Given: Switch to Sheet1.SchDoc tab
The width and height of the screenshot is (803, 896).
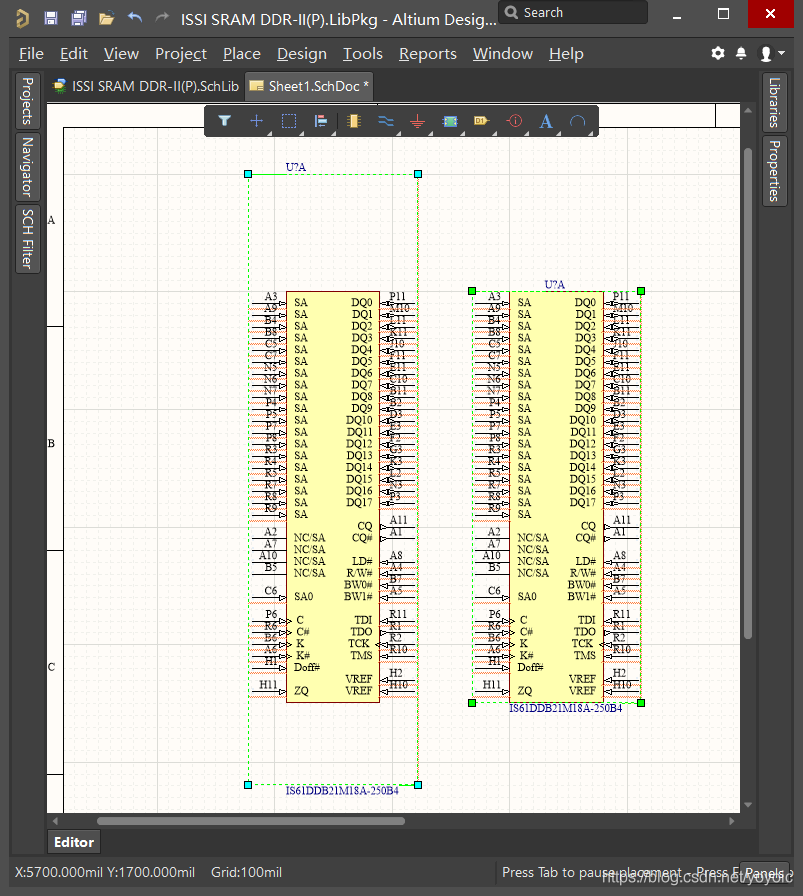Looking at the screenshot, I should [x=309, y=86].
